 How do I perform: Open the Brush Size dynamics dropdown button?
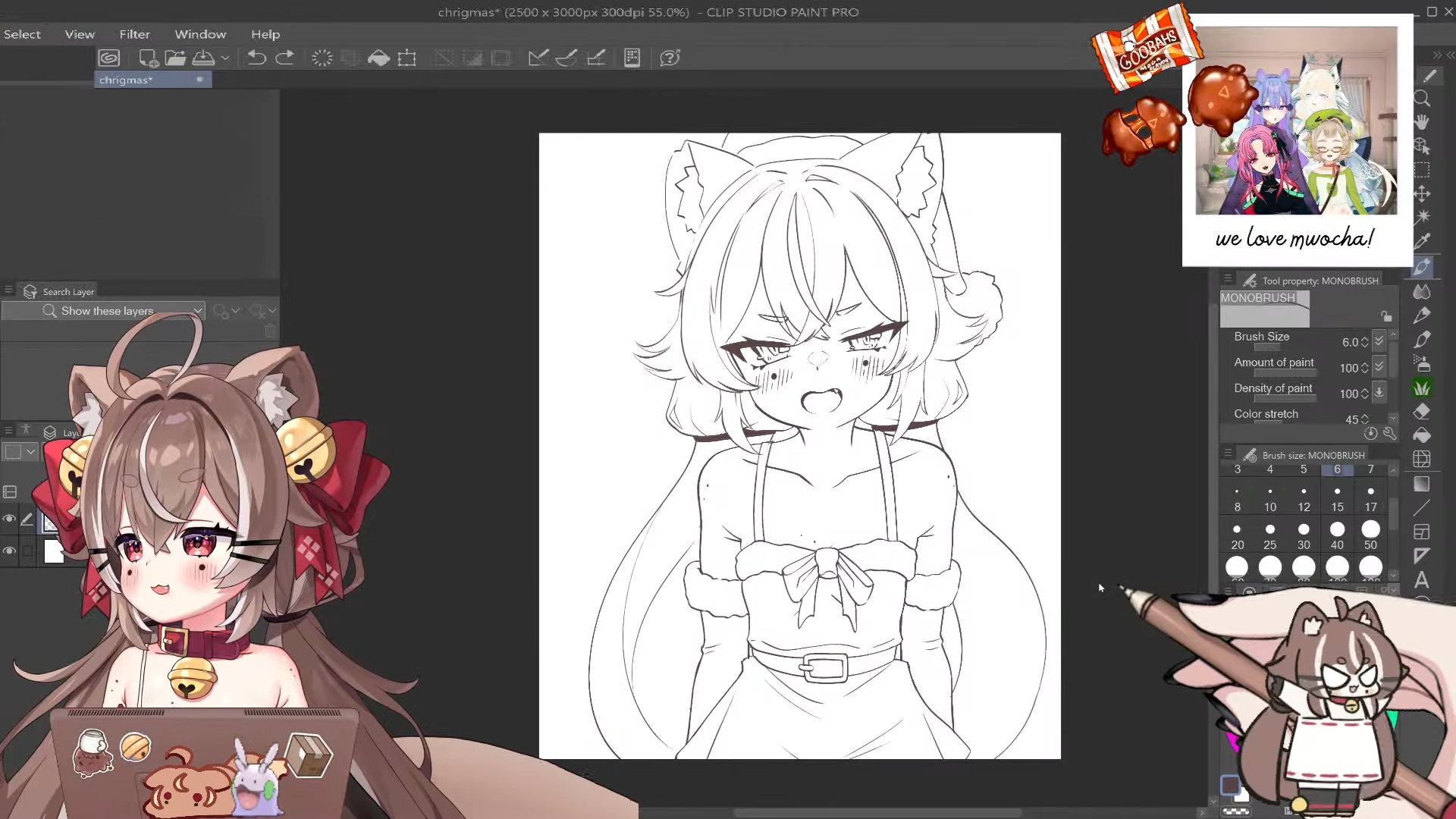pyautogui.click(x=1379, y=342)
